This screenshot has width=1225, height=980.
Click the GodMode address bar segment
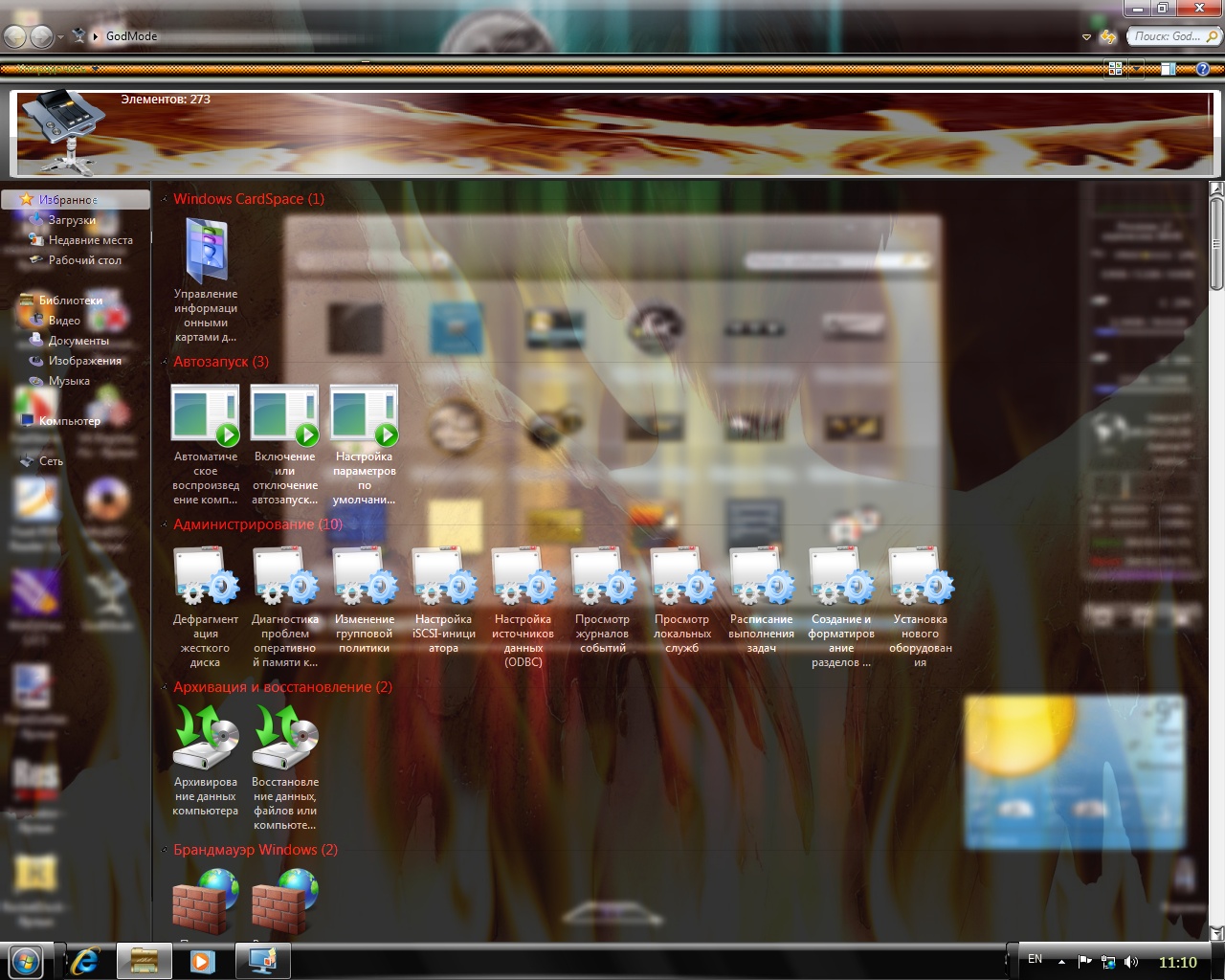[132, 36]
